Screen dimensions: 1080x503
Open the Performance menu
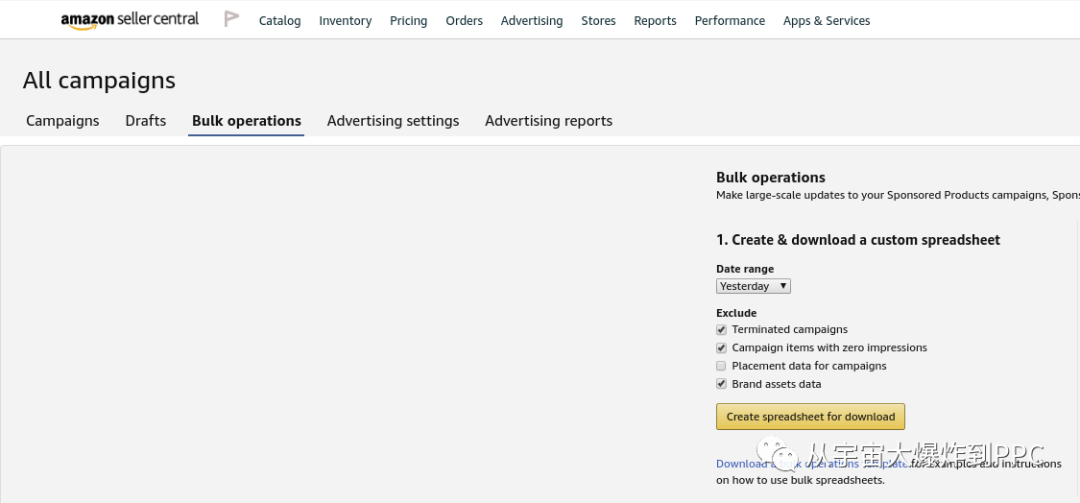[729, 21]
